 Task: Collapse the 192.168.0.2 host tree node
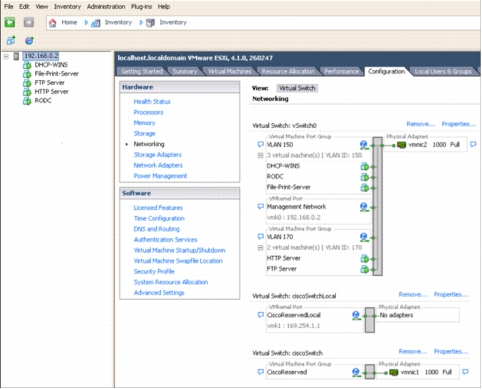tap(6, 56)
